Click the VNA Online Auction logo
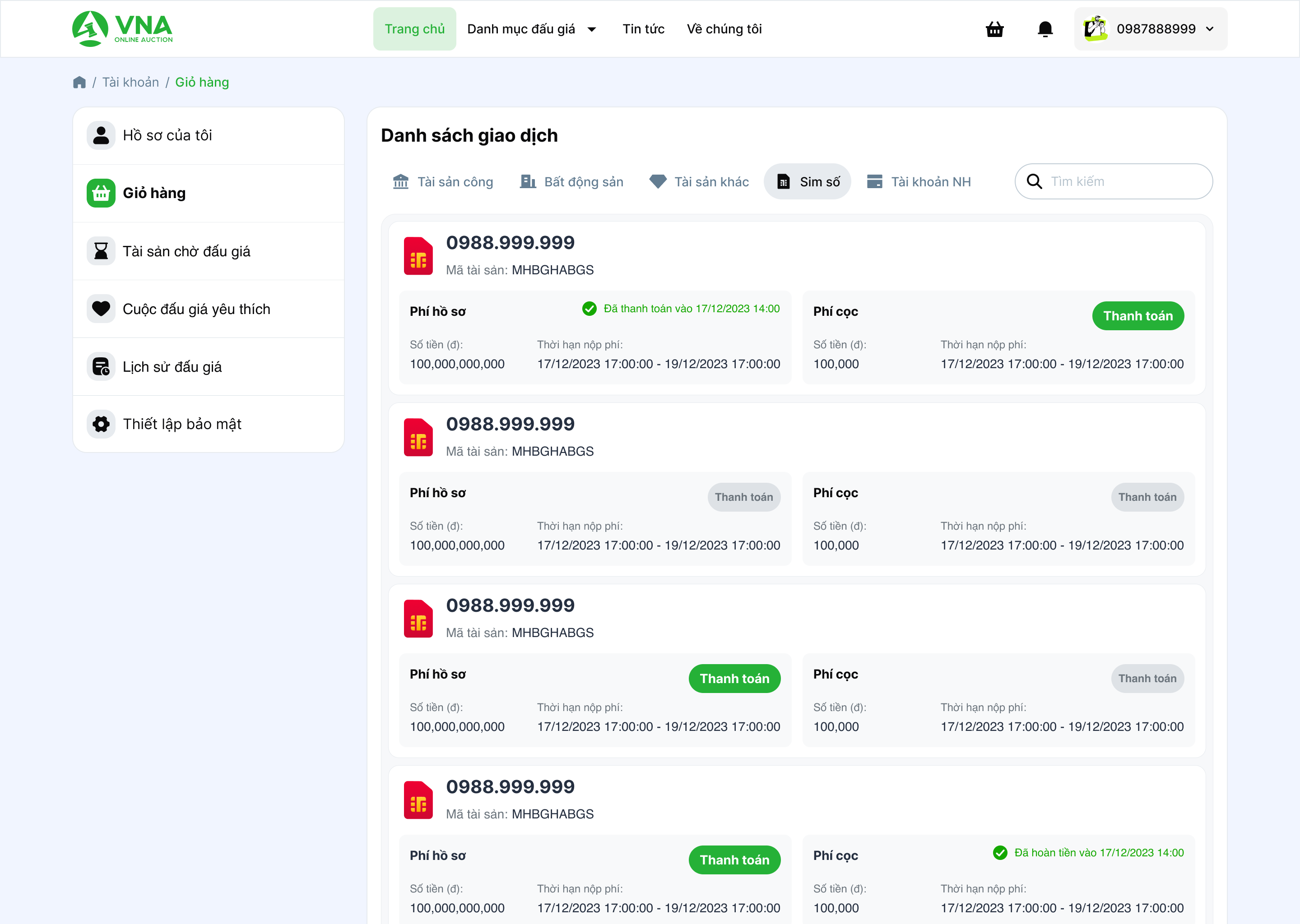 tap(122, 28)
